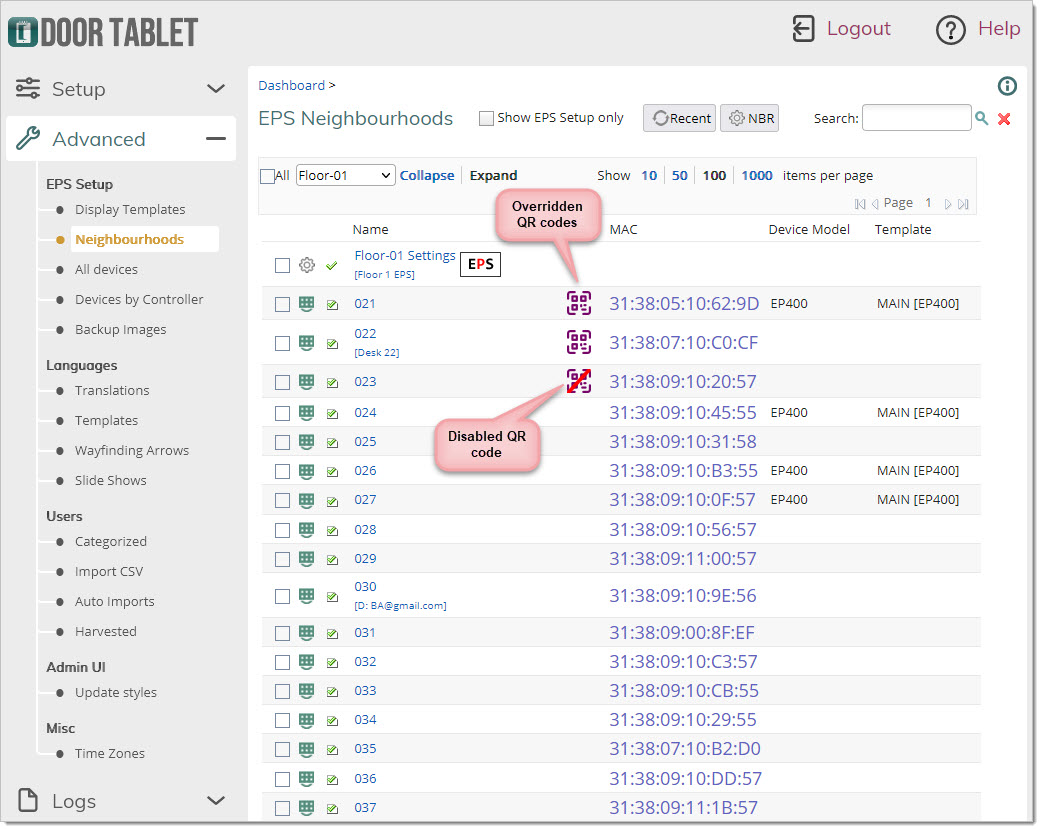The width and height of the screenshot is (1041, 830).
Task: Click the magnifier search icon
Action: pos(982,119)
